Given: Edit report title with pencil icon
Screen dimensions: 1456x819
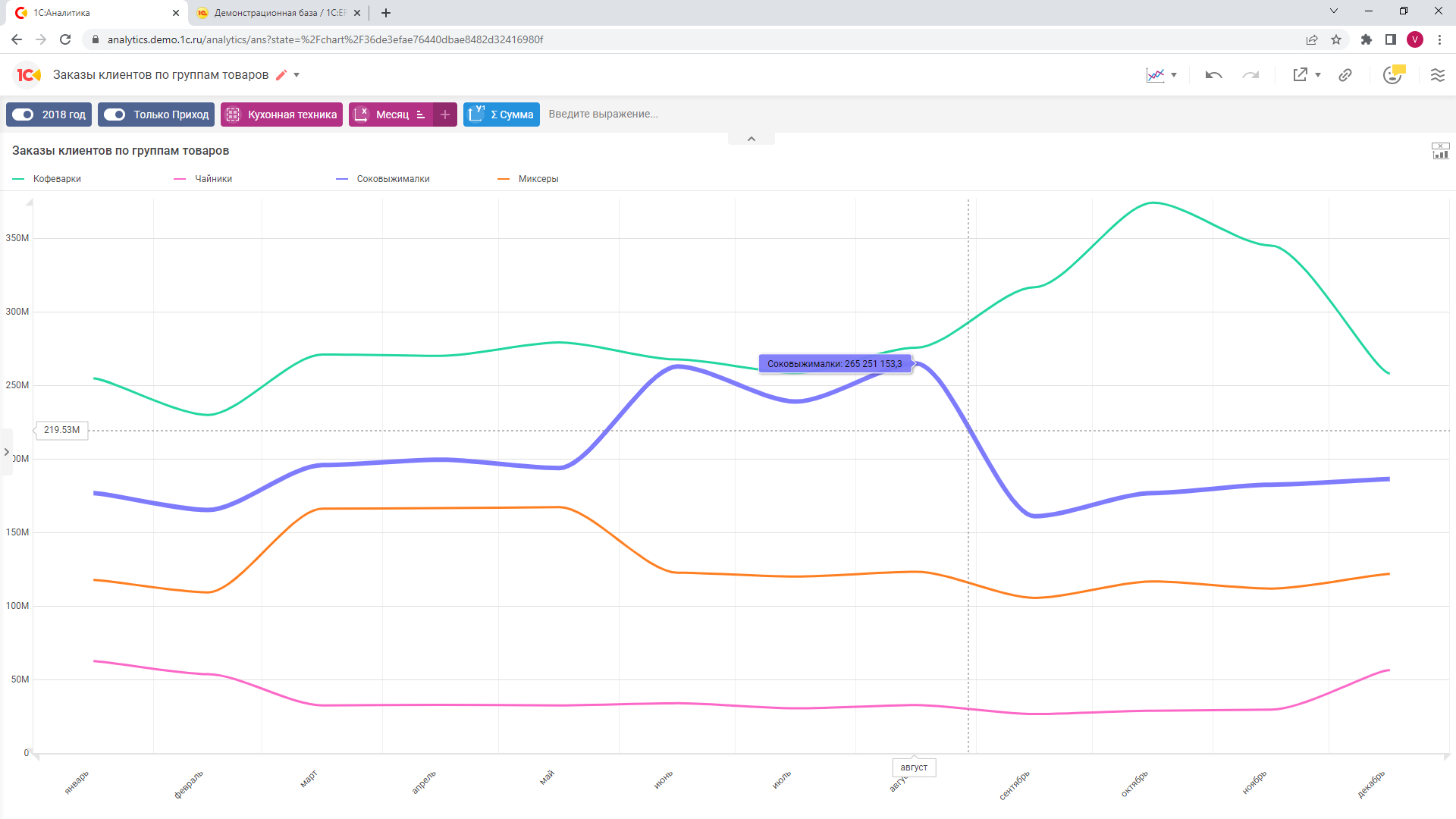Looking at the screenshot, I should 281,75.
